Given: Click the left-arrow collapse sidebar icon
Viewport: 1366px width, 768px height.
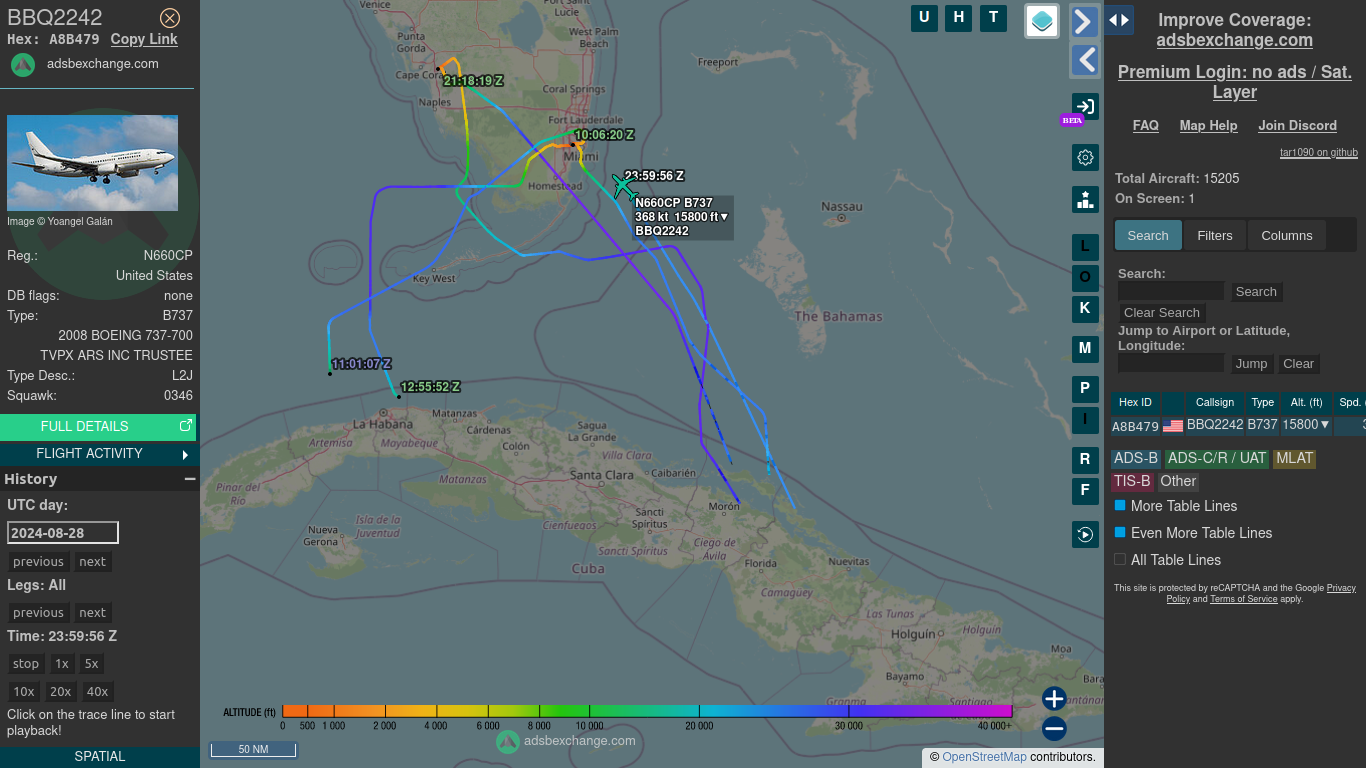Looking at the screenshot, I should (x=1085, y=60).
